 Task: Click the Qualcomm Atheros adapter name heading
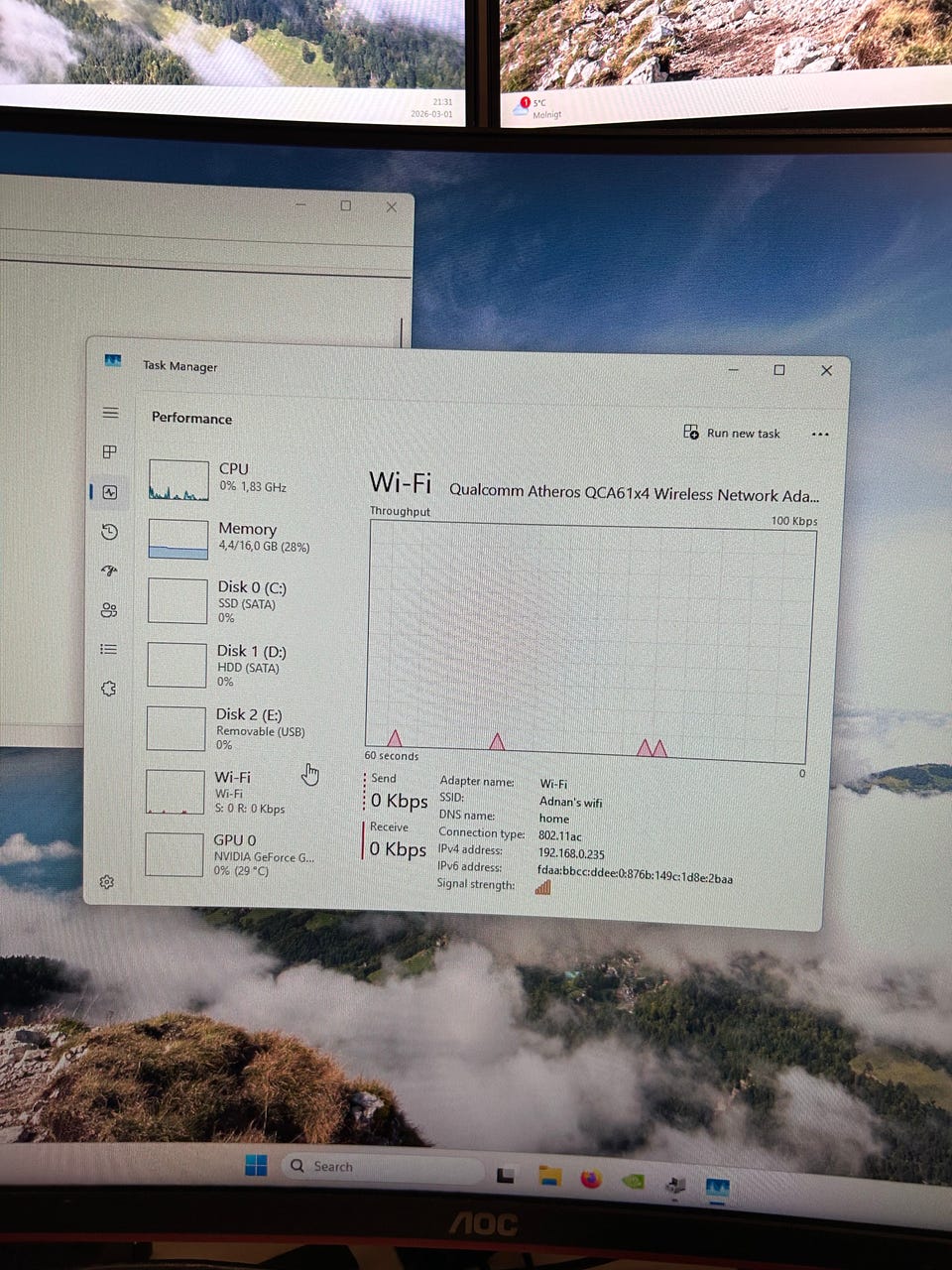pyautogui.click(x=635, y=493)
